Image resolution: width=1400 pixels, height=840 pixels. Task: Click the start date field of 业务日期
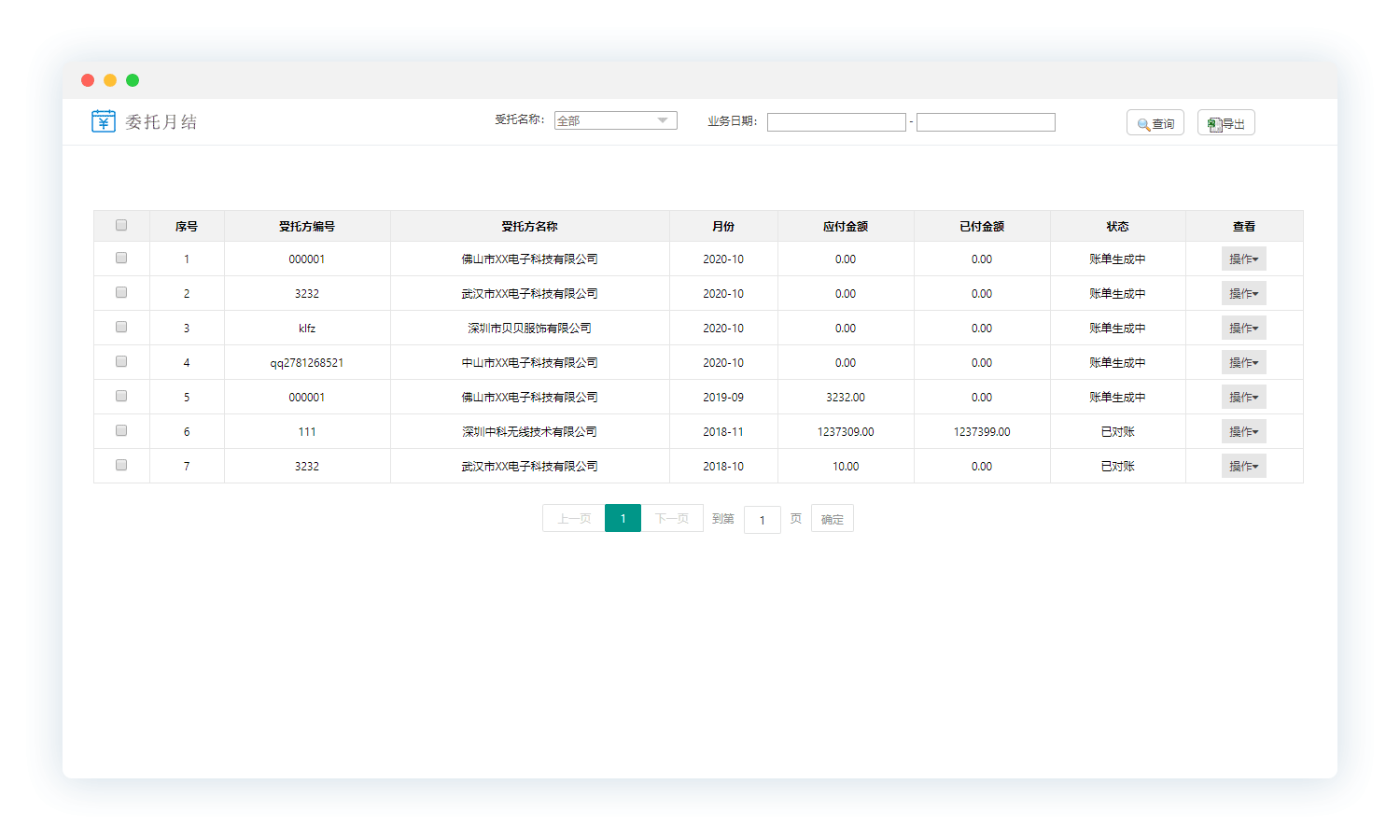pyautogui.click(x=836, y=122)
